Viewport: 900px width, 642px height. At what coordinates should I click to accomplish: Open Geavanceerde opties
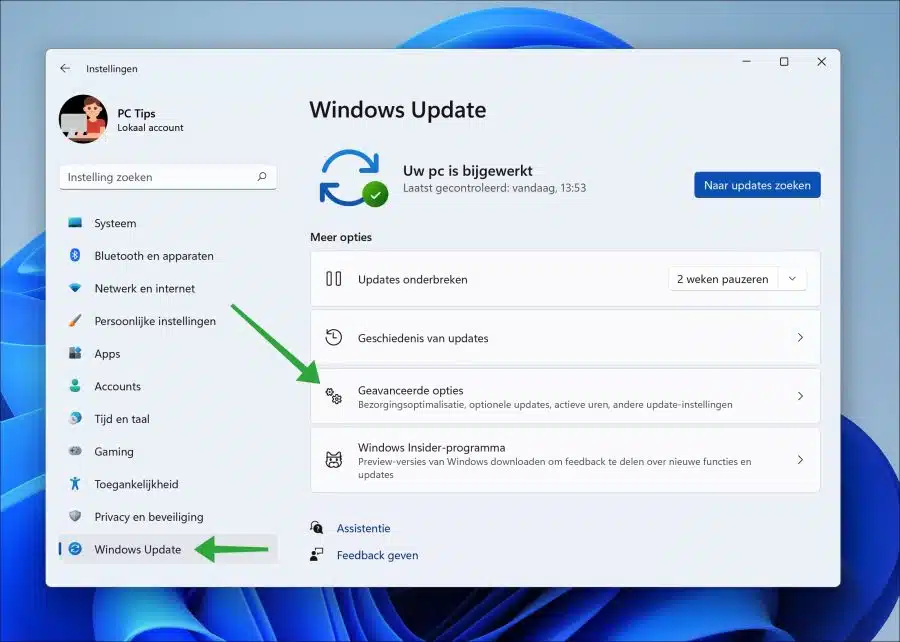pos(565,396)
